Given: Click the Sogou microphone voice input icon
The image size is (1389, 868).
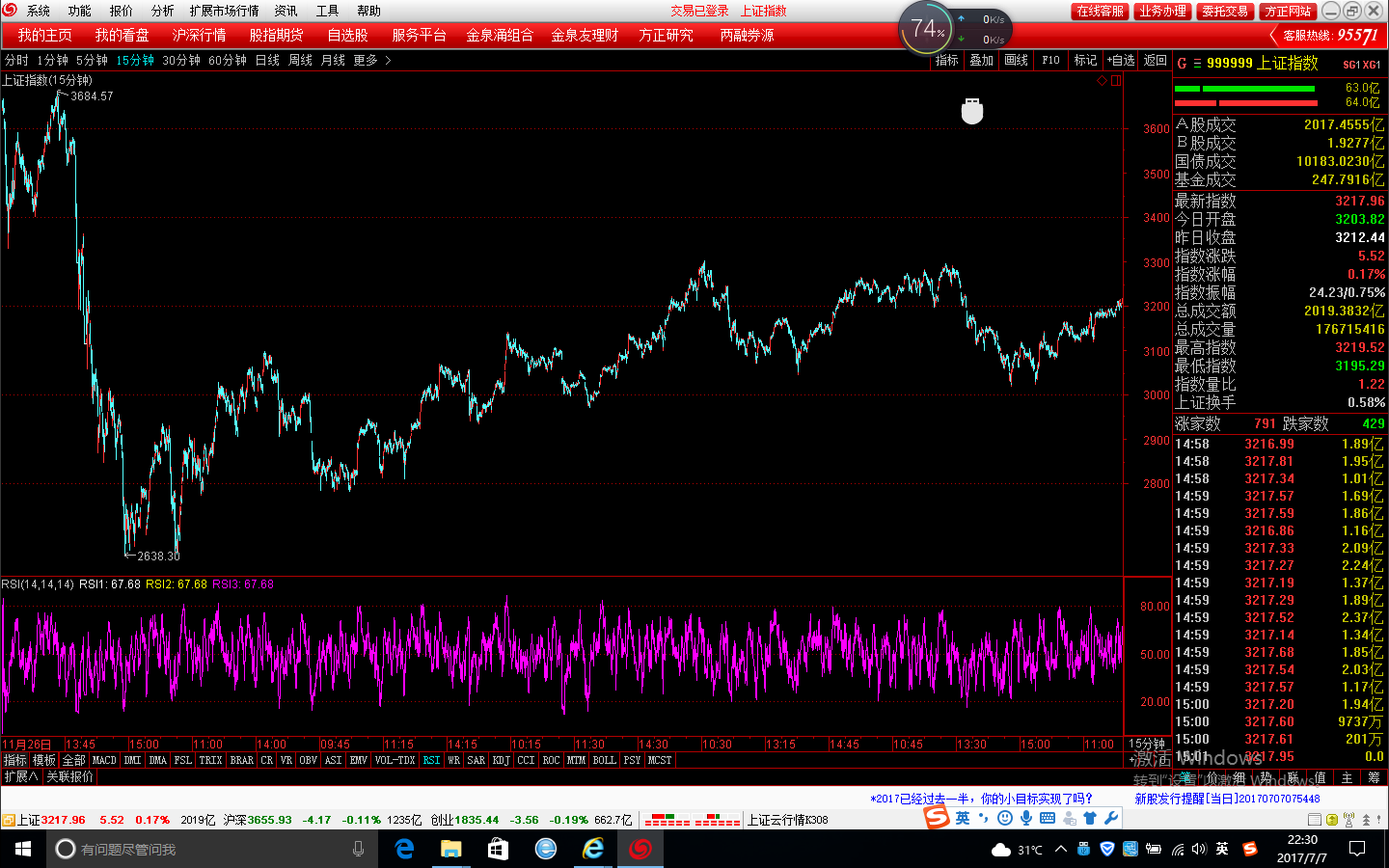Looking at the screenshot, I should click(x=1026, y=818).
